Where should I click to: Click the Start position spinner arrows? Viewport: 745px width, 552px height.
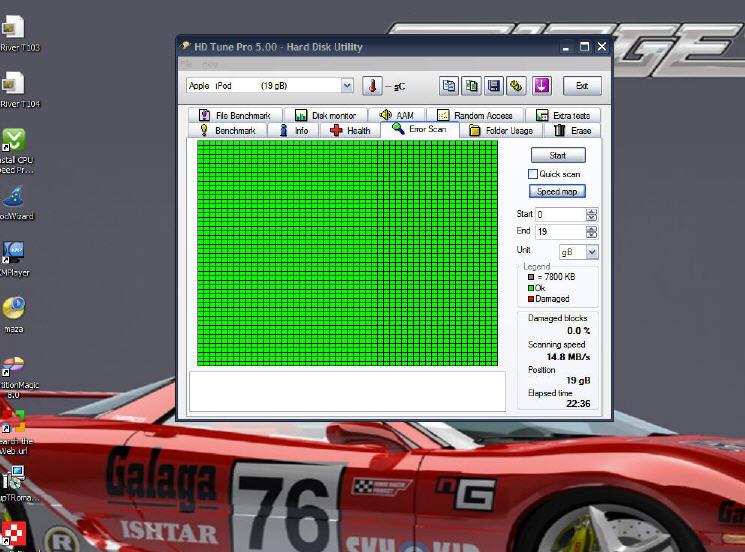(592, 215)
